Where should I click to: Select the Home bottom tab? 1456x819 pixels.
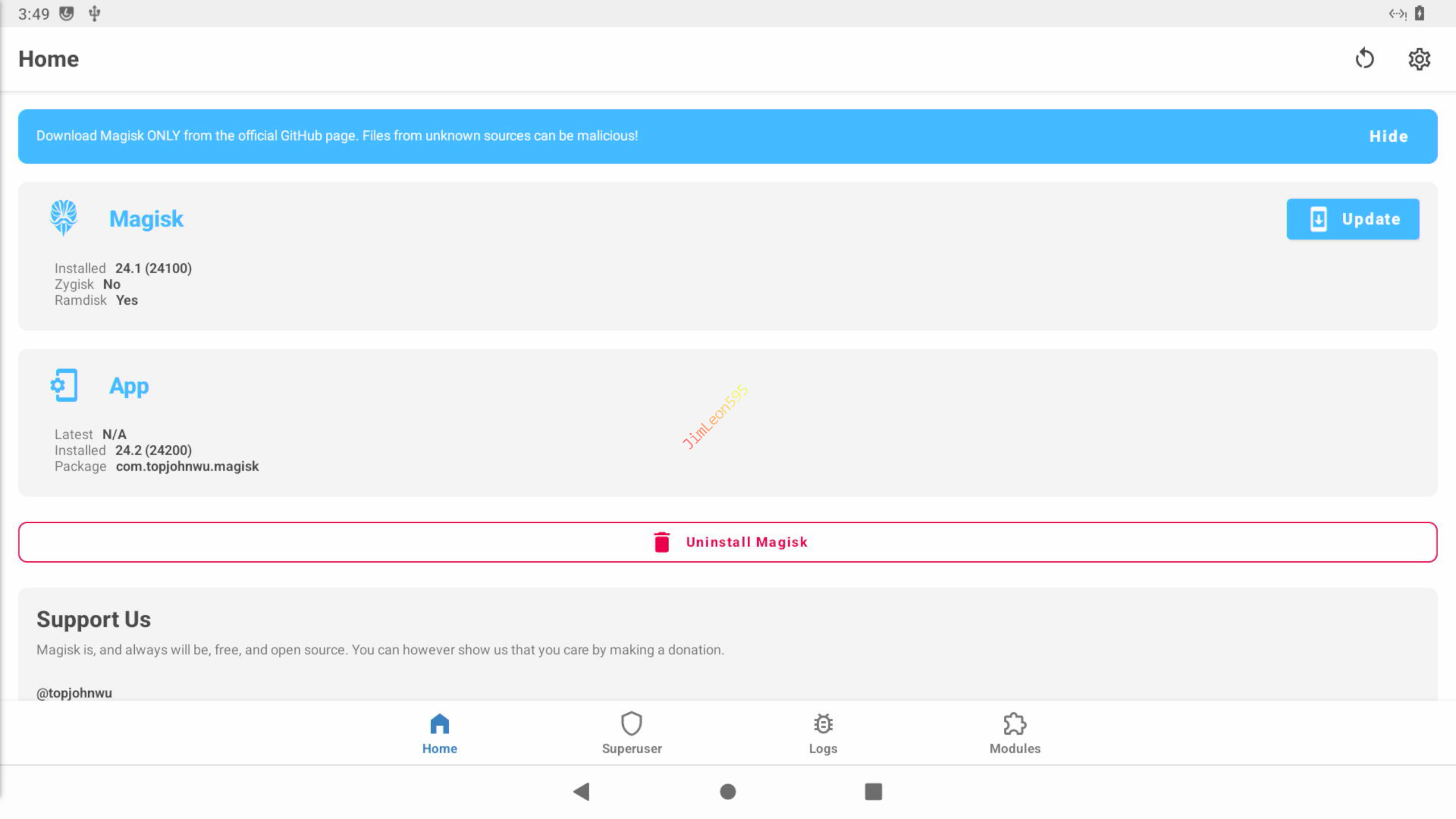pyautogui.click(x=439, y=733)
